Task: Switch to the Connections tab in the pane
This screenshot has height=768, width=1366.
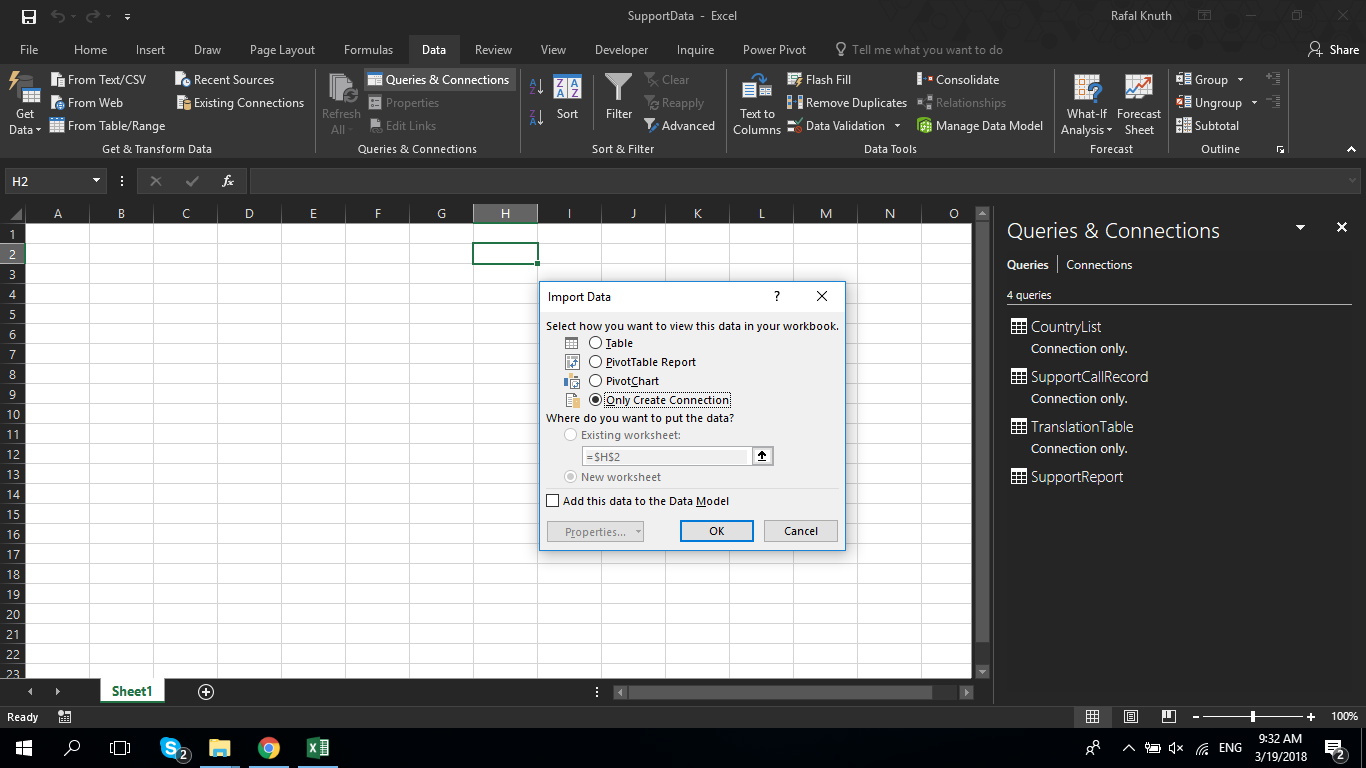Action: pos(1098,264)
